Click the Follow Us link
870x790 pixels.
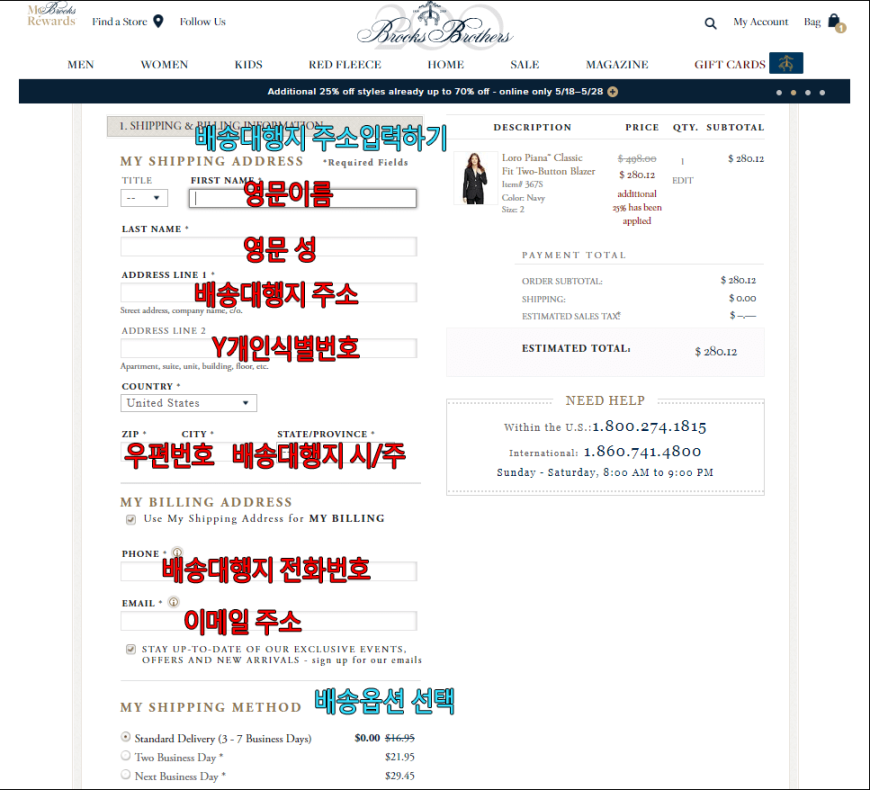click(203, 22)
